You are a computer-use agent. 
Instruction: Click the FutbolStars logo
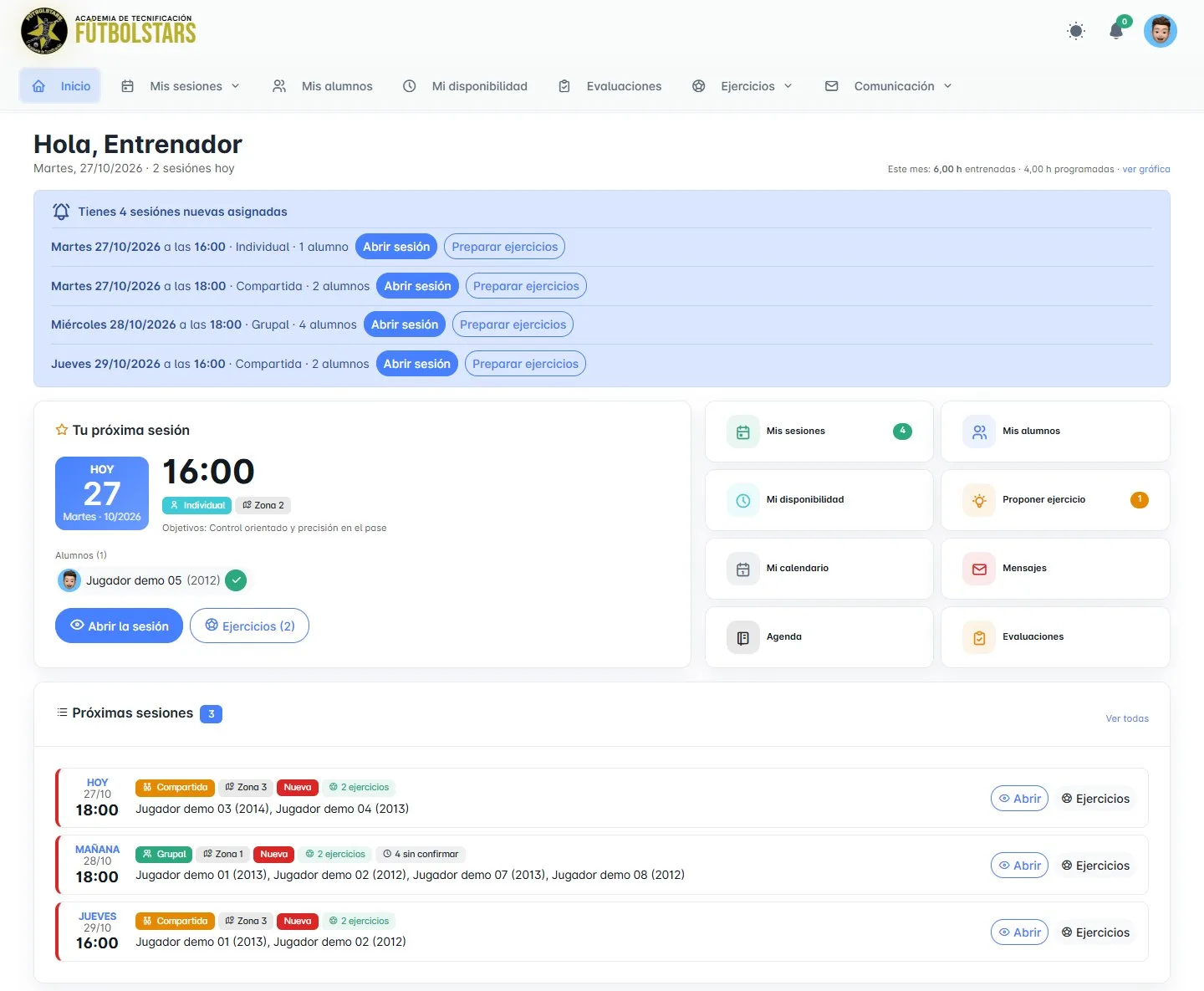108,31
